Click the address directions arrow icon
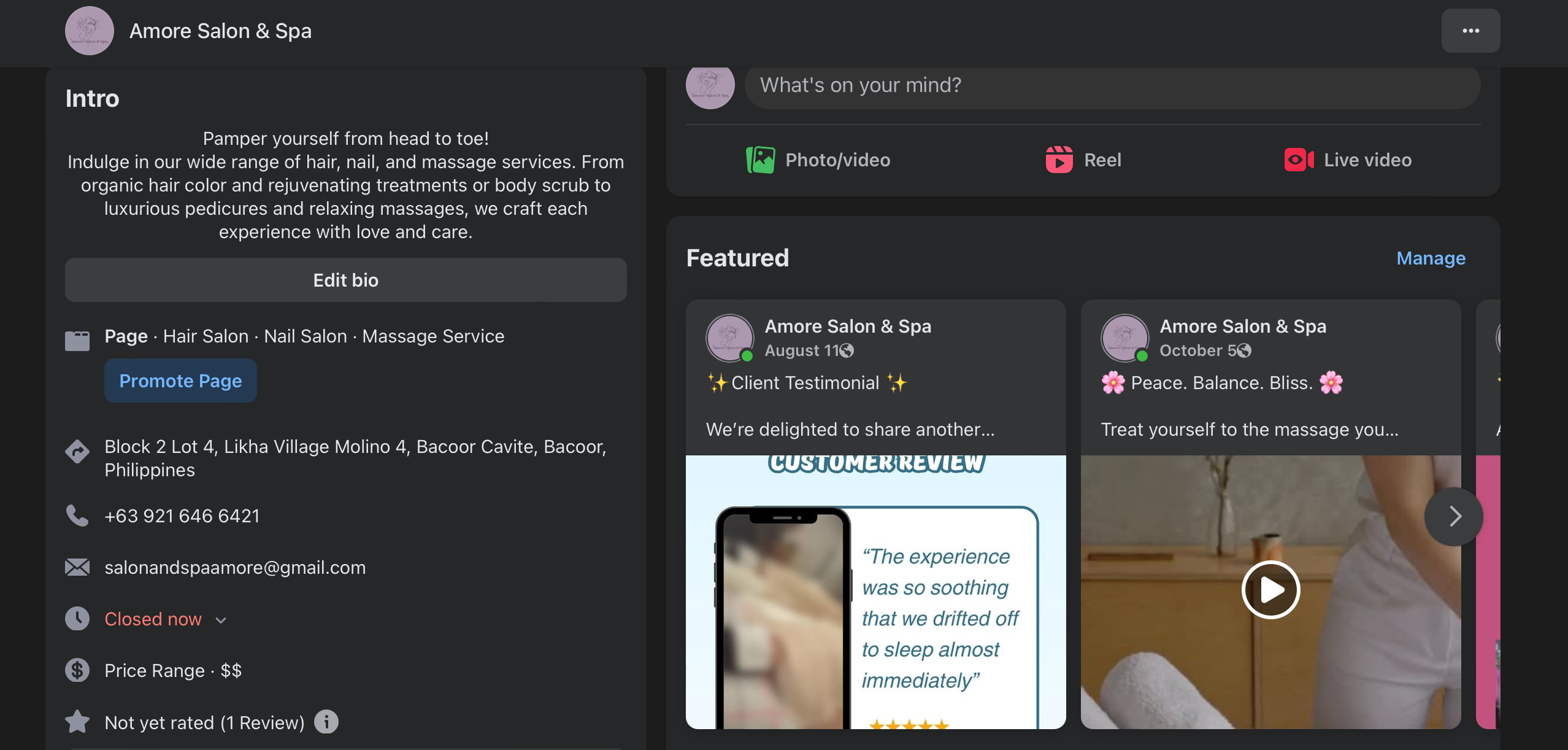1568x750 pixels. click(x=77, y=452)
